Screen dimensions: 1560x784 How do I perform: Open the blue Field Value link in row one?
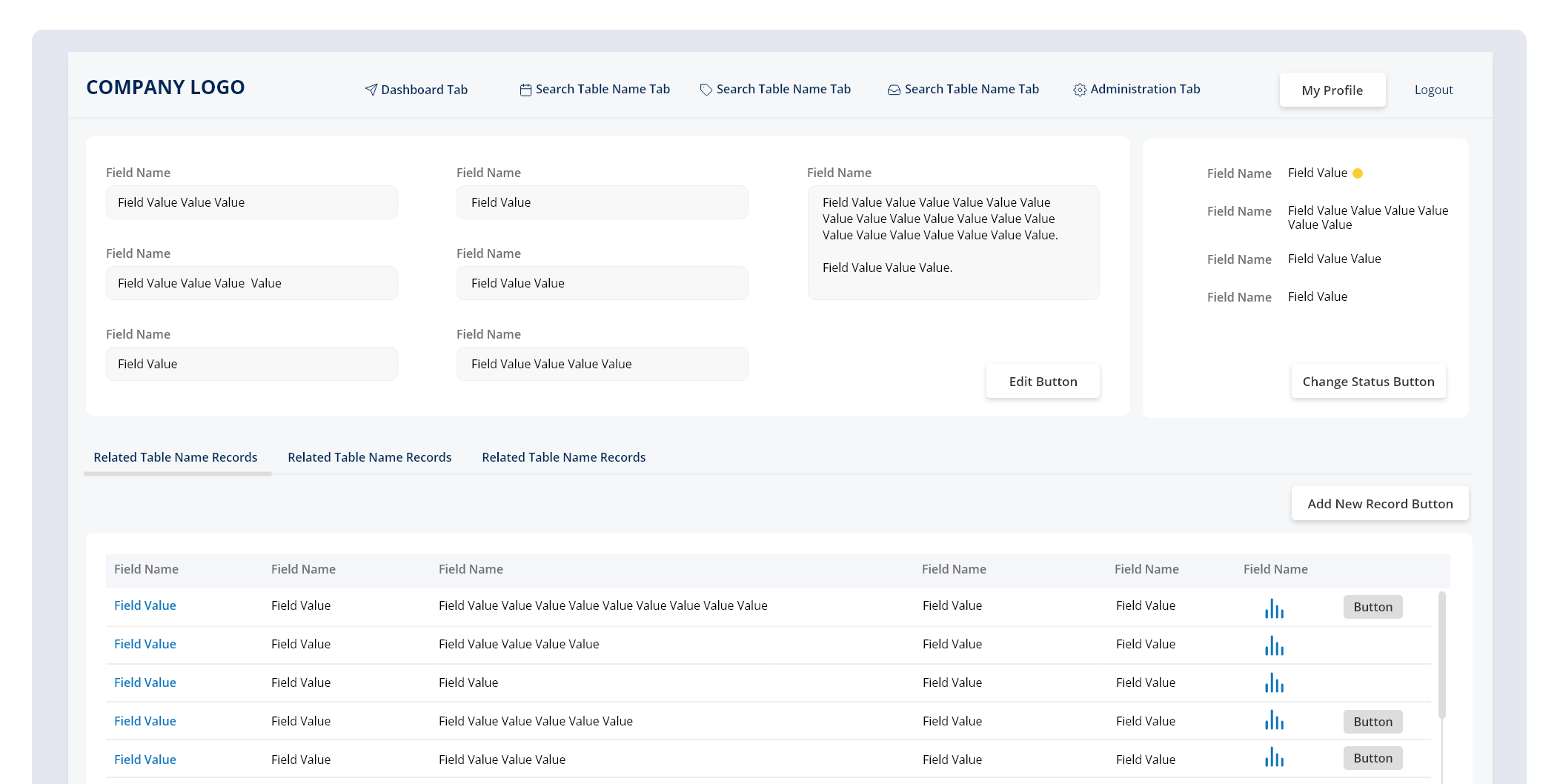pyautogui.click(x=145, y=605)
